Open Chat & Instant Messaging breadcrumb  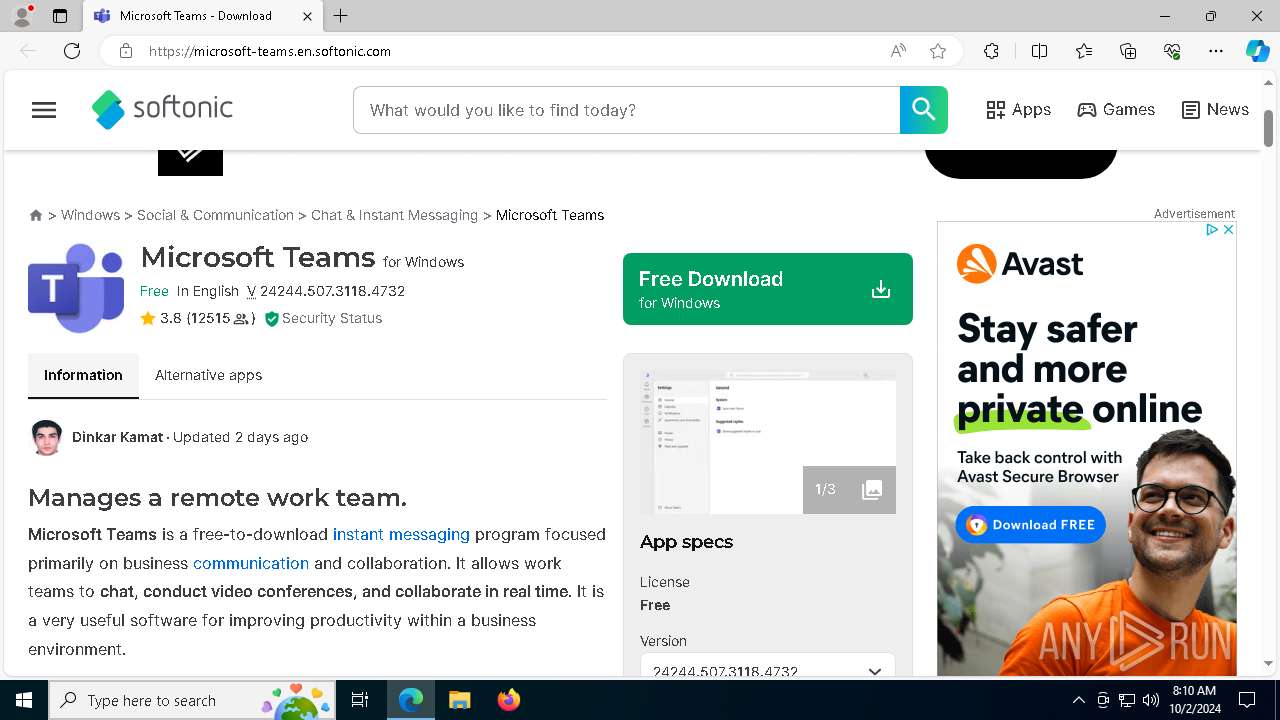(394, 215)
